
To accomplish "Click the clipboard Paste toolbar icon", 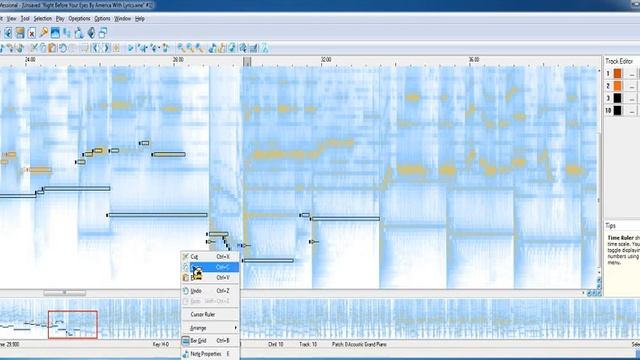I will pyautogui.click(x=52, y=48).
